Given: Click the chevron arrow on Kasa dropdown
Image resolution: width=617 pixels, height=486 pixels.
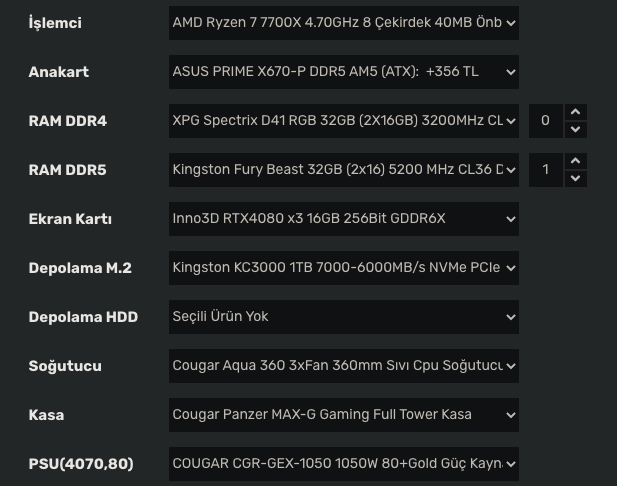Looking at the screenshot, I should pyautogui.click(x=511, y=415).
